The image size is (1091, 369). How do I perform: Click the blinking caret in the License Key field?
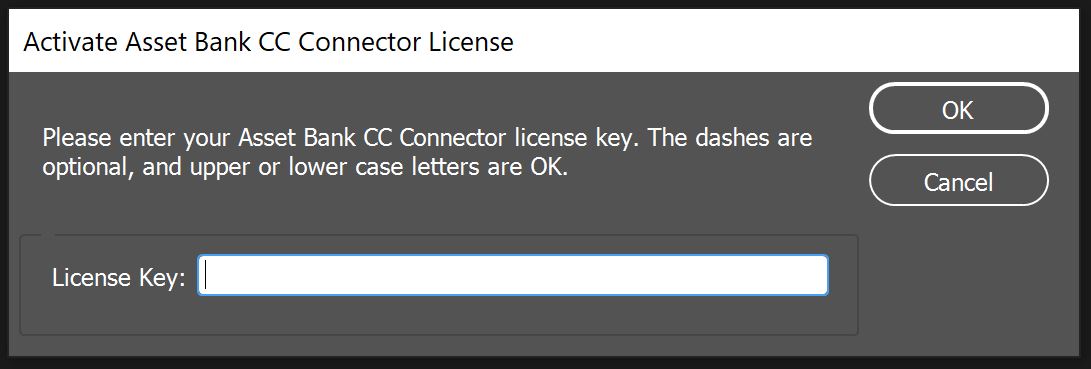click(x=207, y=275)
